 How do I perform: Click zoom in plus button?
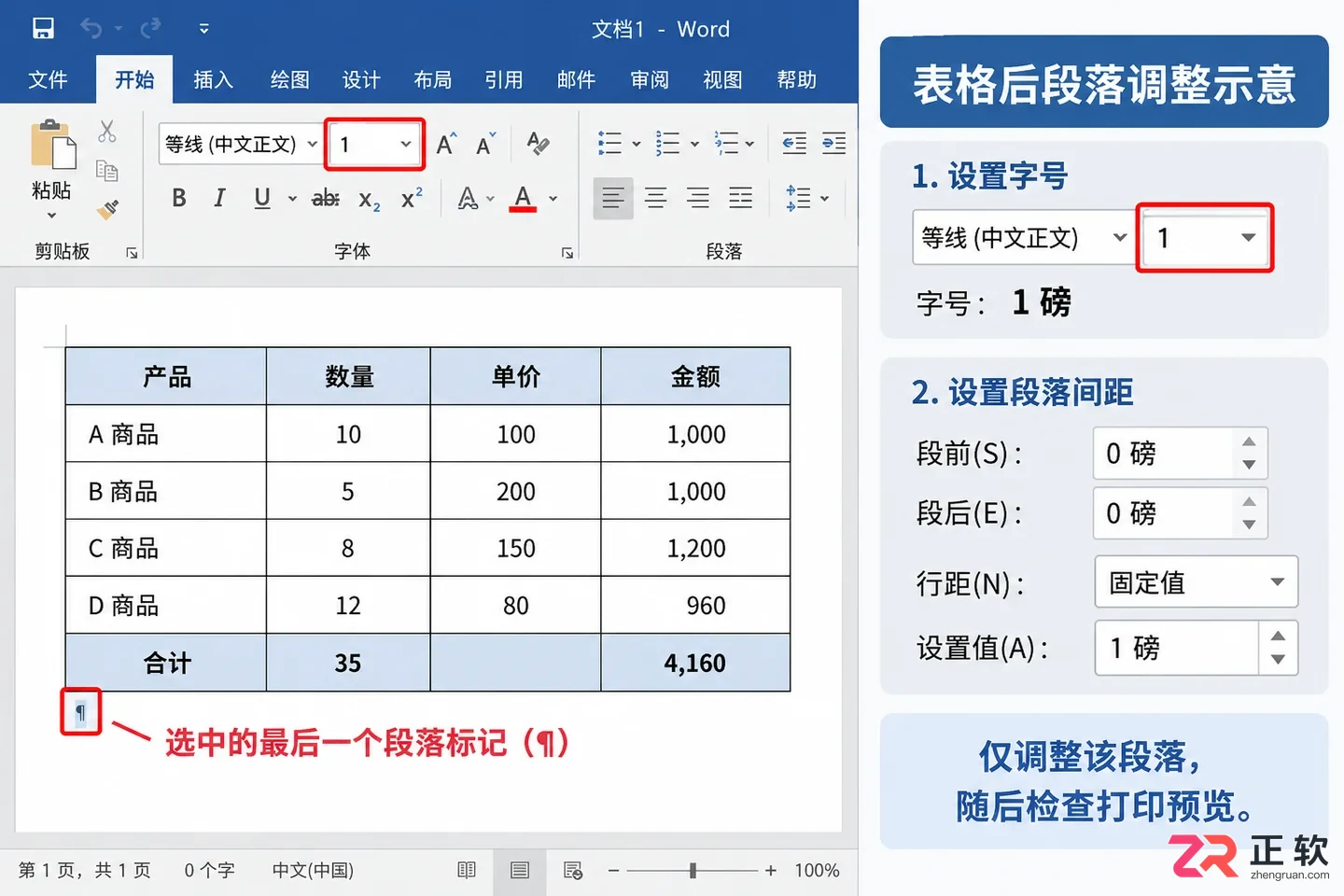[771, 870]
